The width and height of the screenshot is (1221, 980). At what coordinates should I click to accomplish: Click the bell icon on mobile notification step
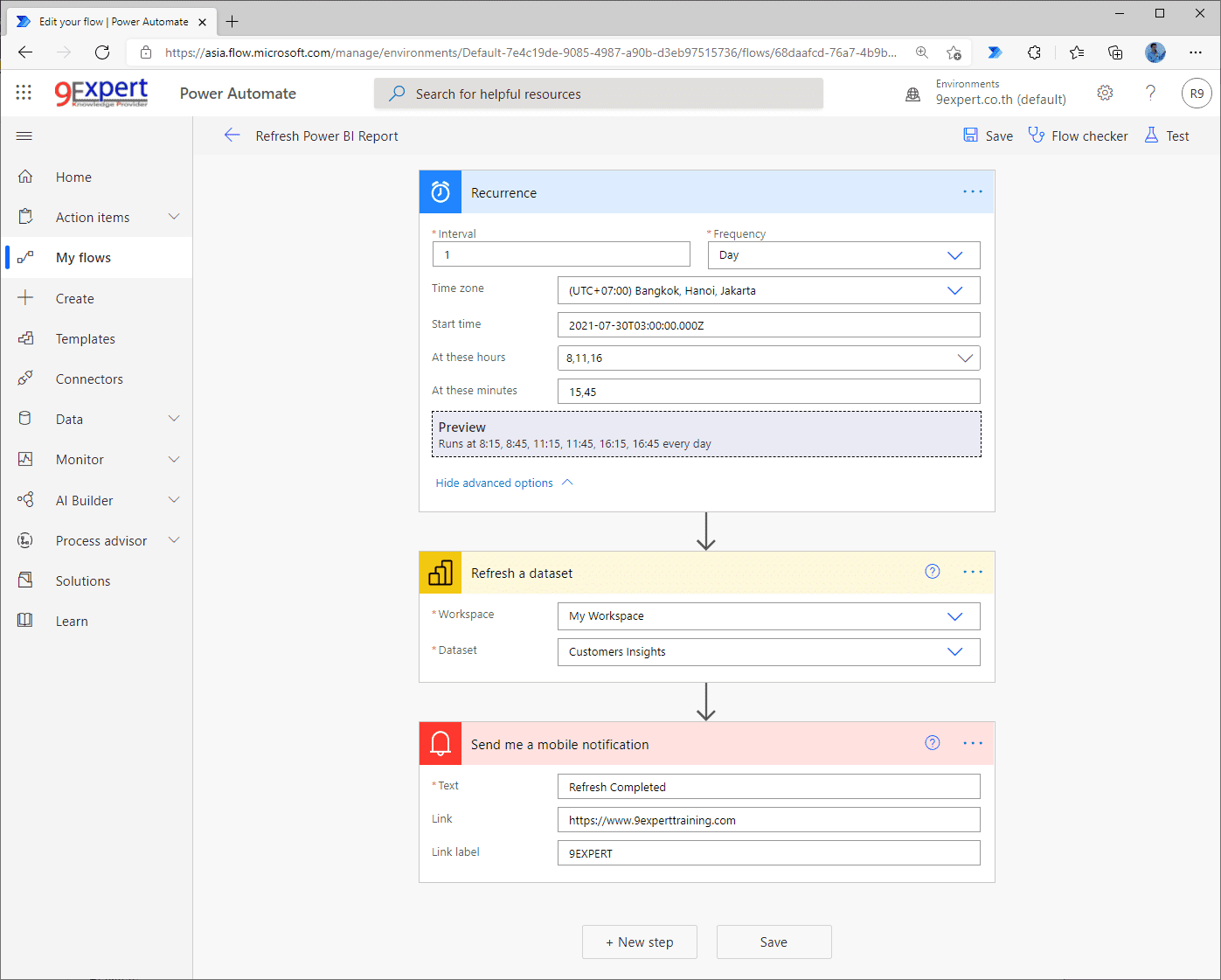(x=440, y=743)
